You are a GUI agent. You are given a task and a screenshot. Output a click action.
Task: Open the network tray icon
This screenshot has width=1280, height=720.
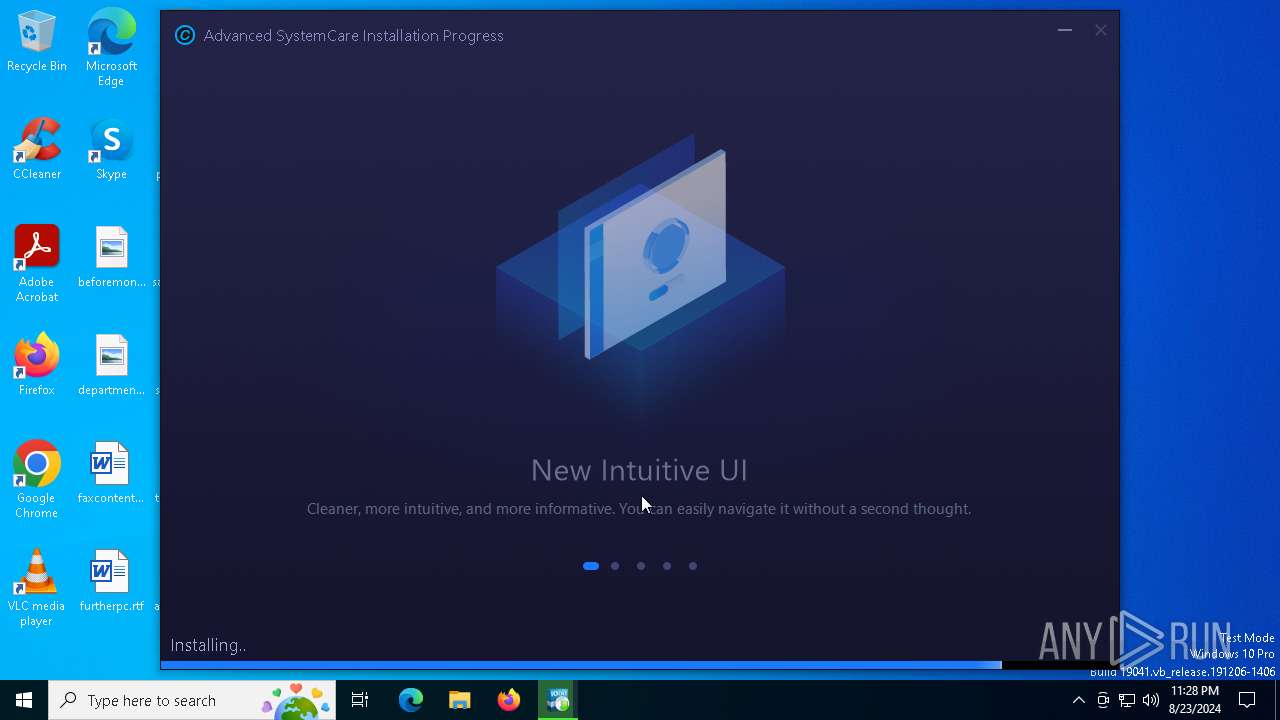[x=1127, y=700]
